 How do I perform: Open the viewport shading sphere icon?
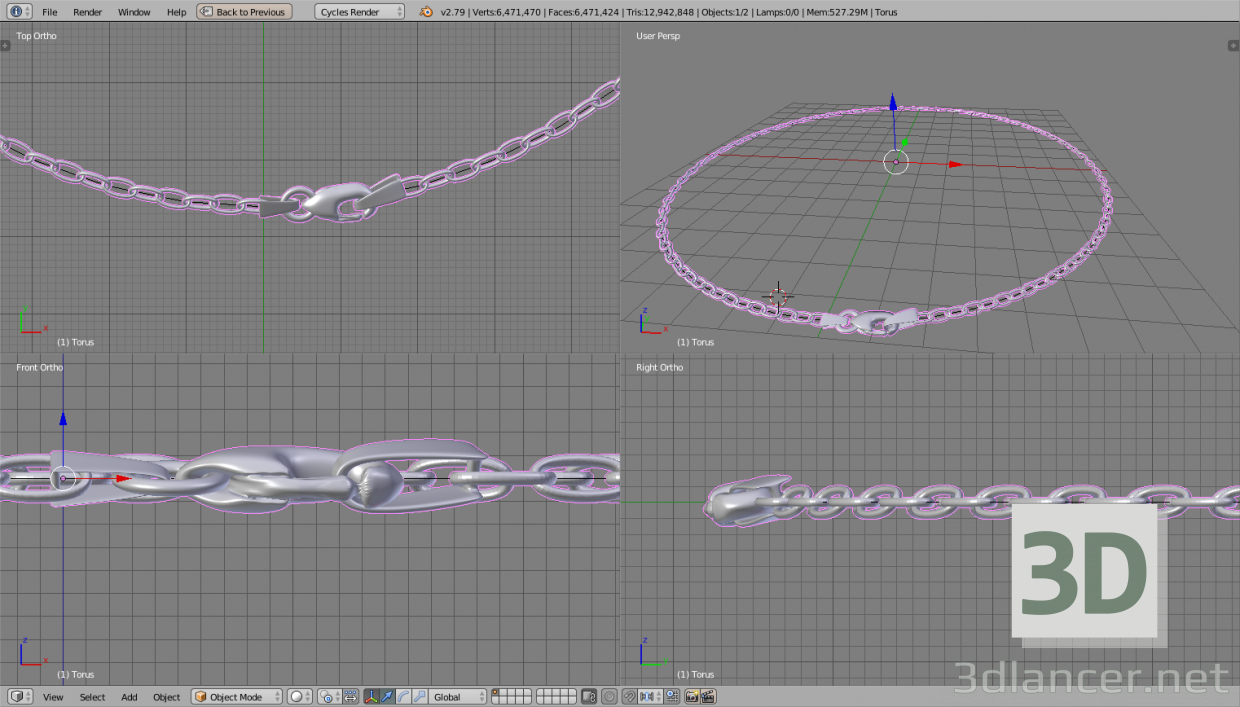(296, 696)
